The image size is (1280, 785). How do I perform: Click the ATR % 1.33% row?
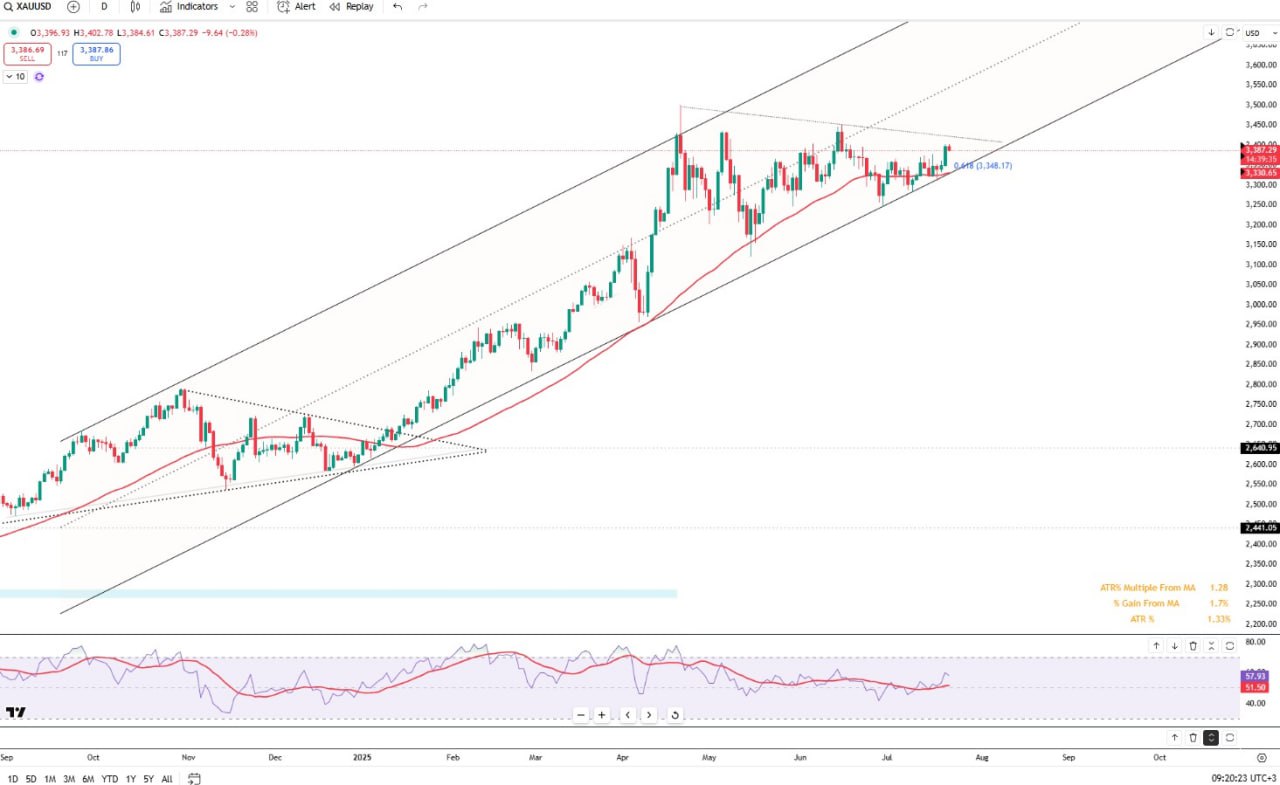[x=1181, y=619]
